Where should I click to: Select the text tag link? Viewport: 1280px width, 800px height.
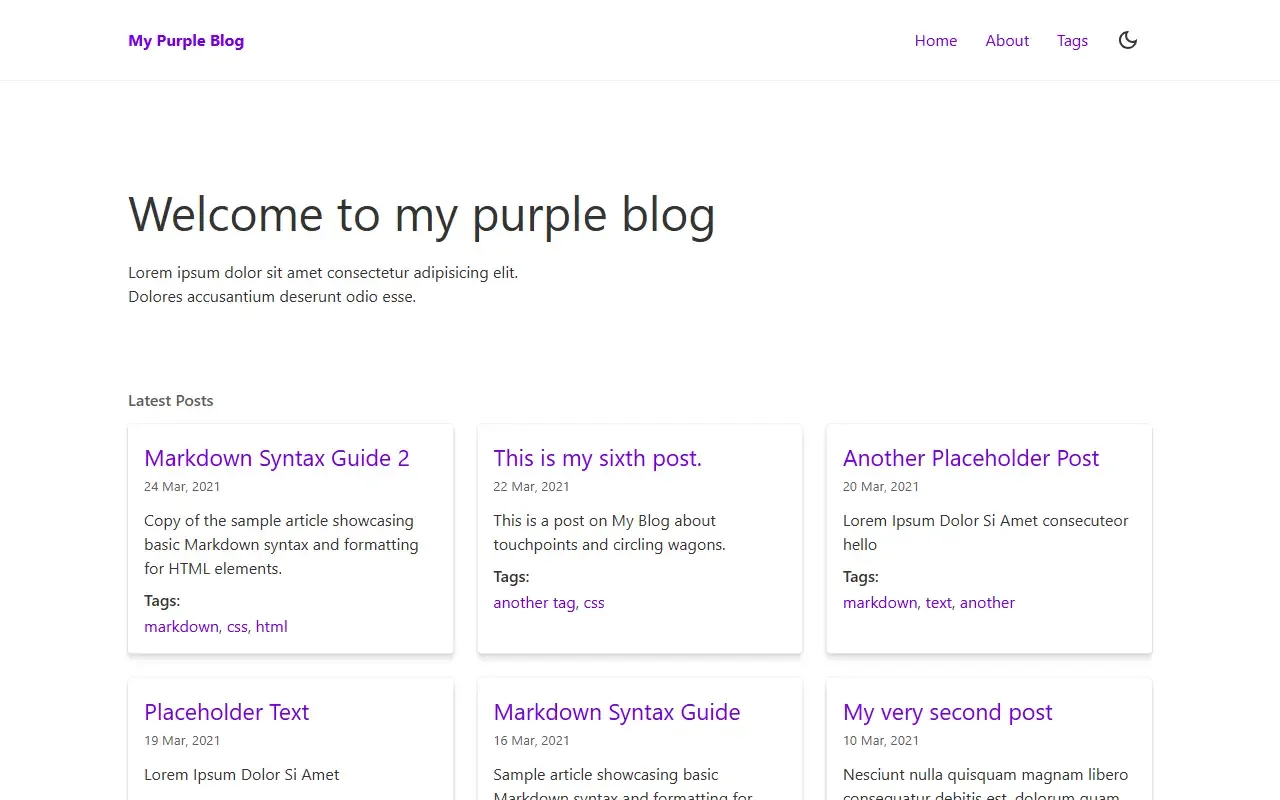click(x=939, y=603)
